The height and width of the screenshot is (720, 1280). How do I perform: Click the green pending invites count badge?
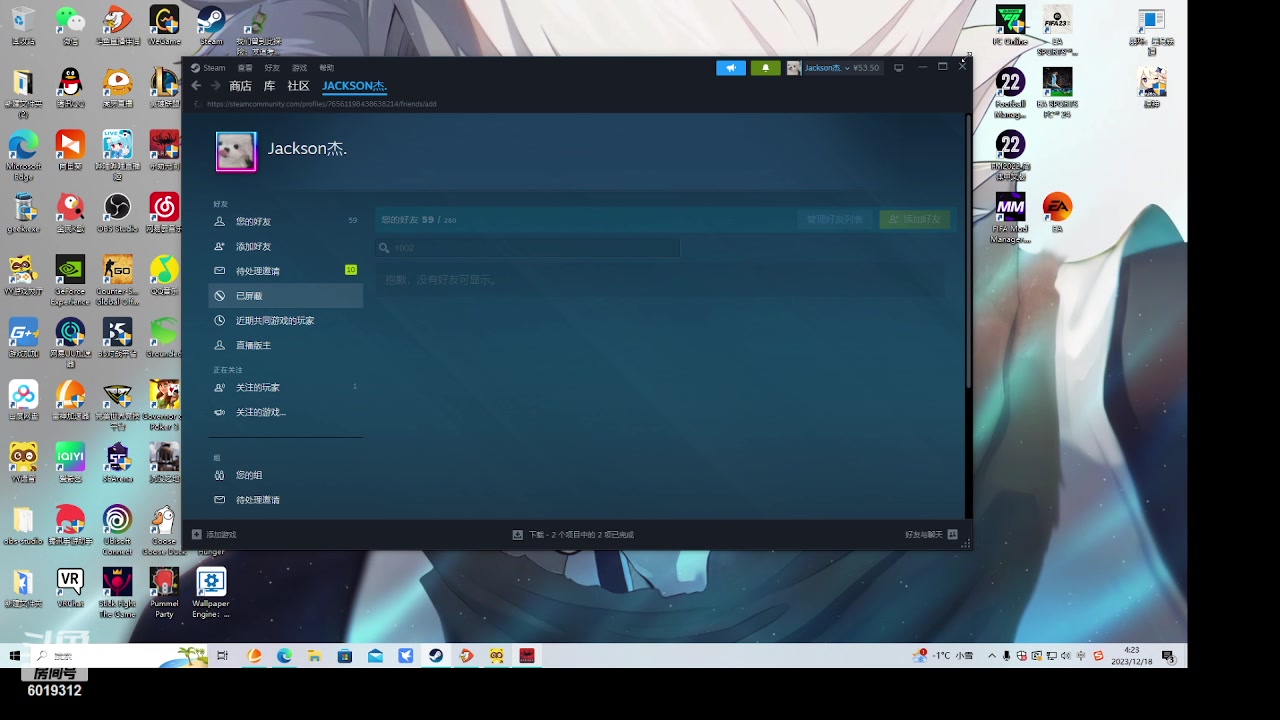351,270
